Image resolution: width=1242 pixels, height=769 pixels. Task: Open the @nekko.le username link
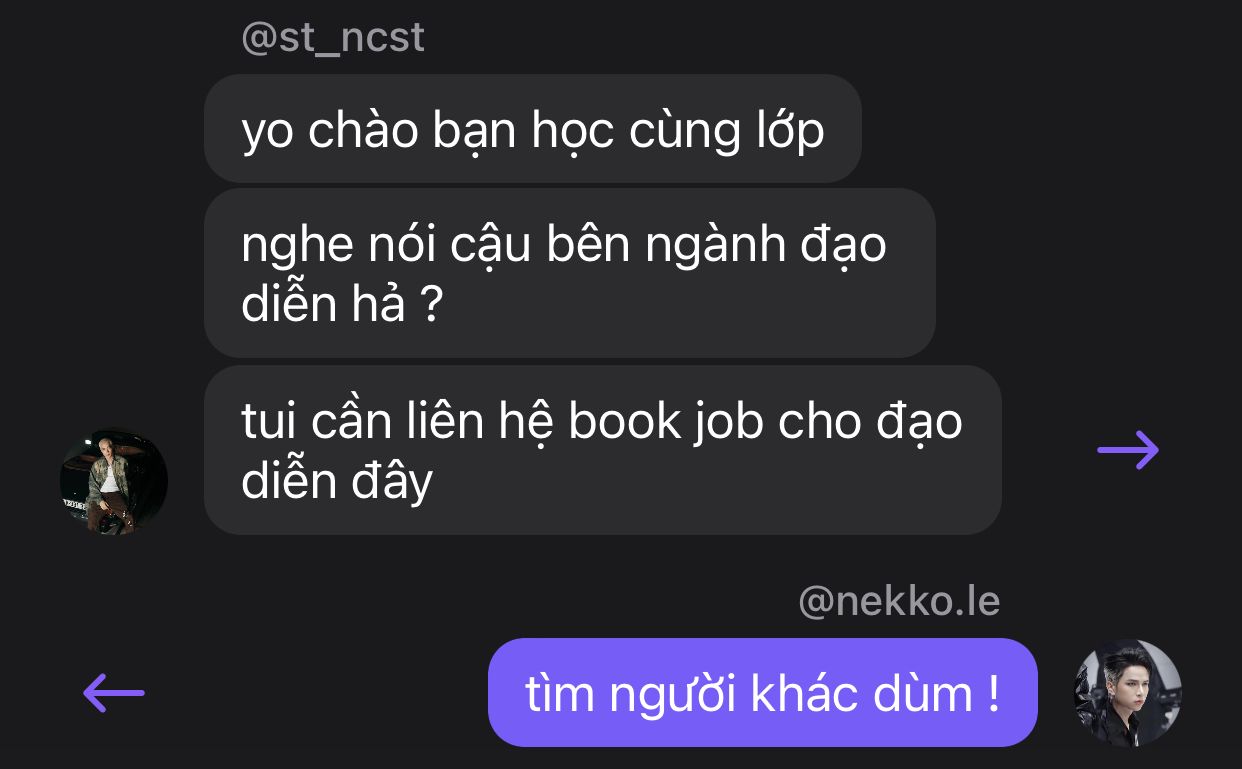[x=899, y=602]
